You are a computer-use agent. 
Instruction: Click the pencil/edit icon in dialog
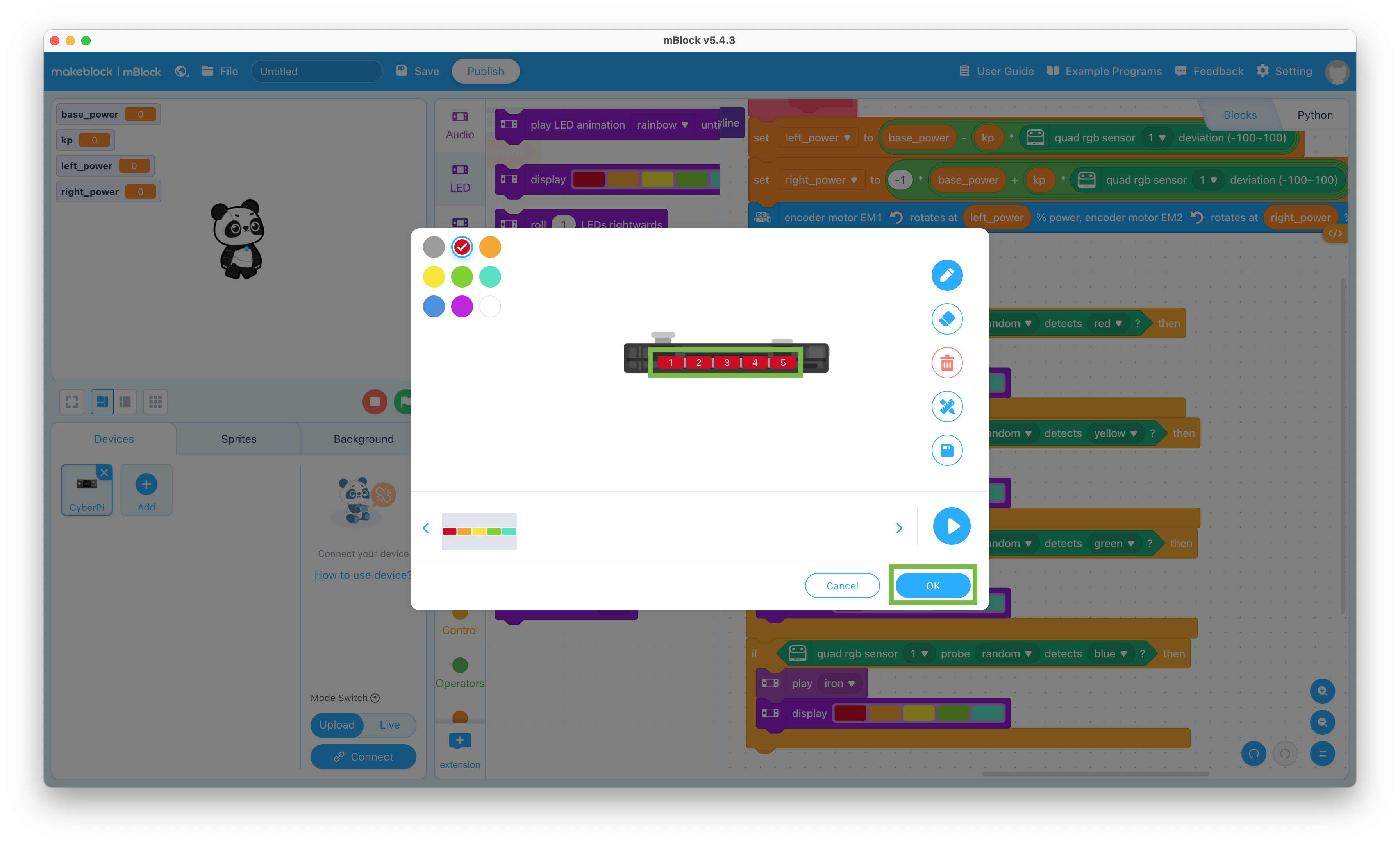tap(946, 275)
